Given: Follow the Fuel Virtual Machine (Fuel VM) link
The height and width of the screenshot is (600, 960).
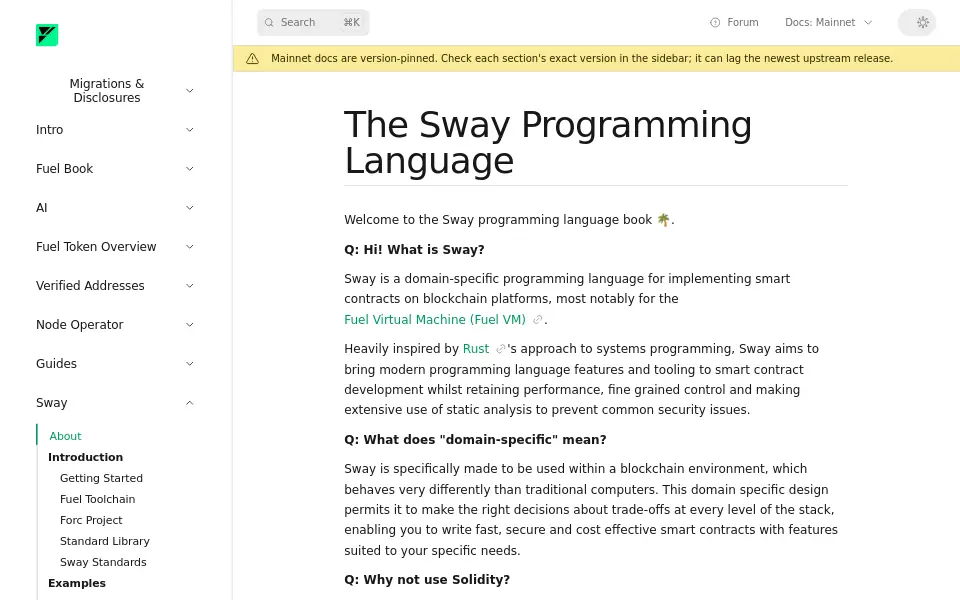Looking at the screenshot, I should click(x=435, y=320).
